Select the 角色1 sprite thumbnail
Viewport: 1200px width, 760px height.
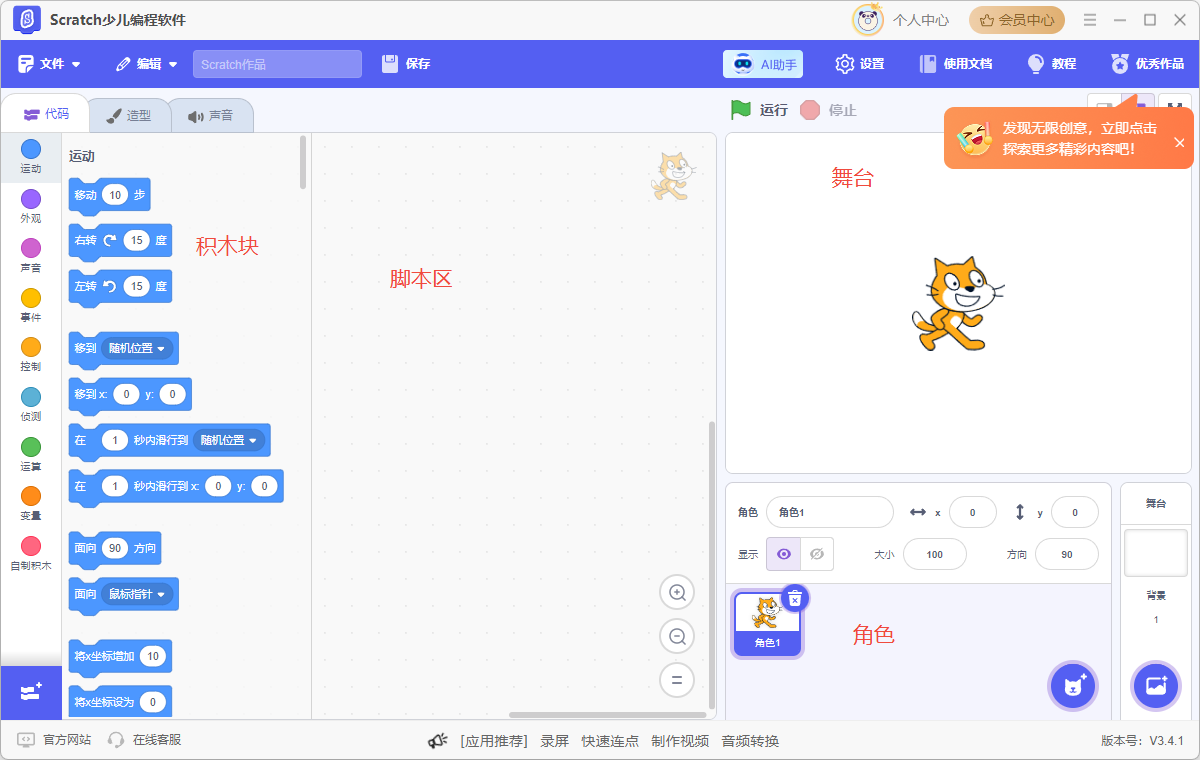coord(767,624)
